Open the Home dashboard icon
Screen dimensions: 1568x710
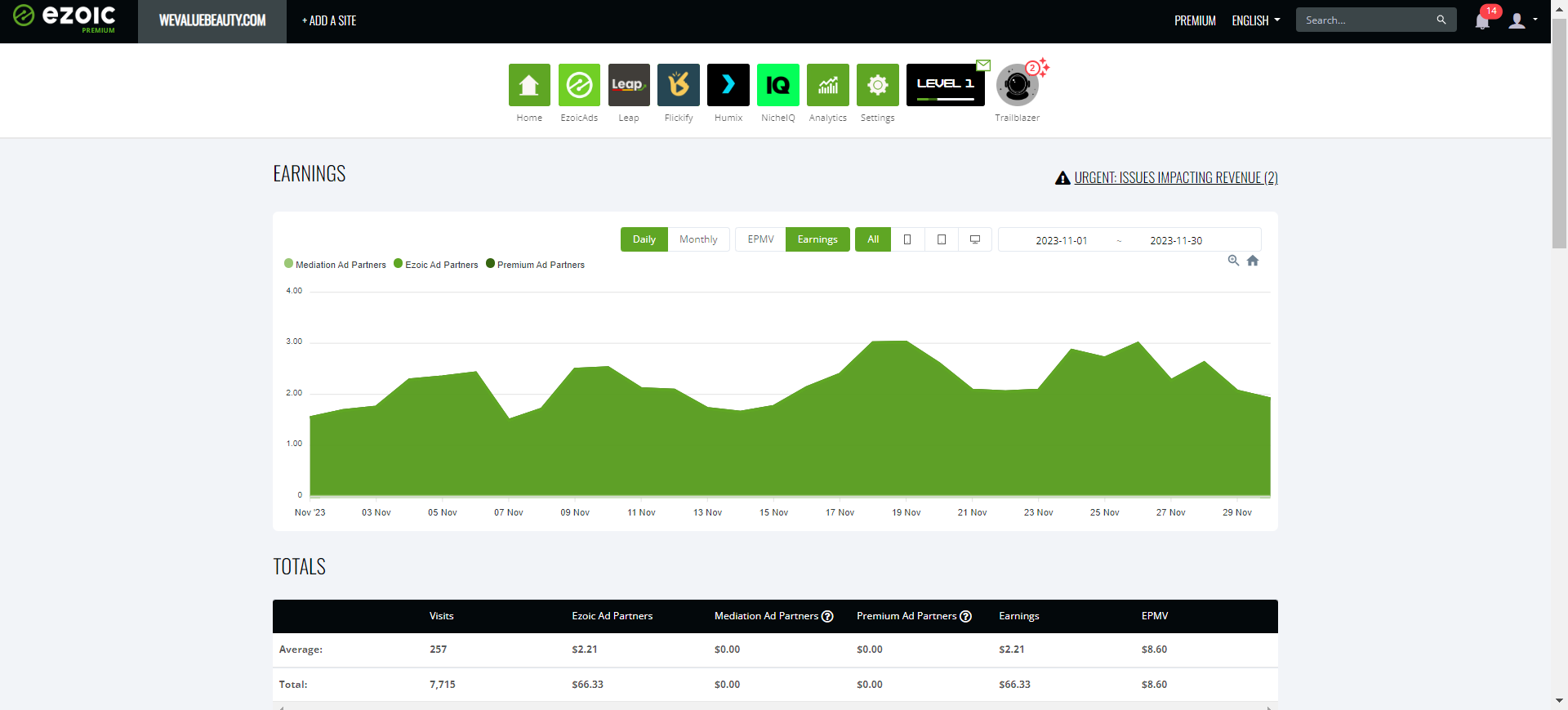(x=529, y=85)
